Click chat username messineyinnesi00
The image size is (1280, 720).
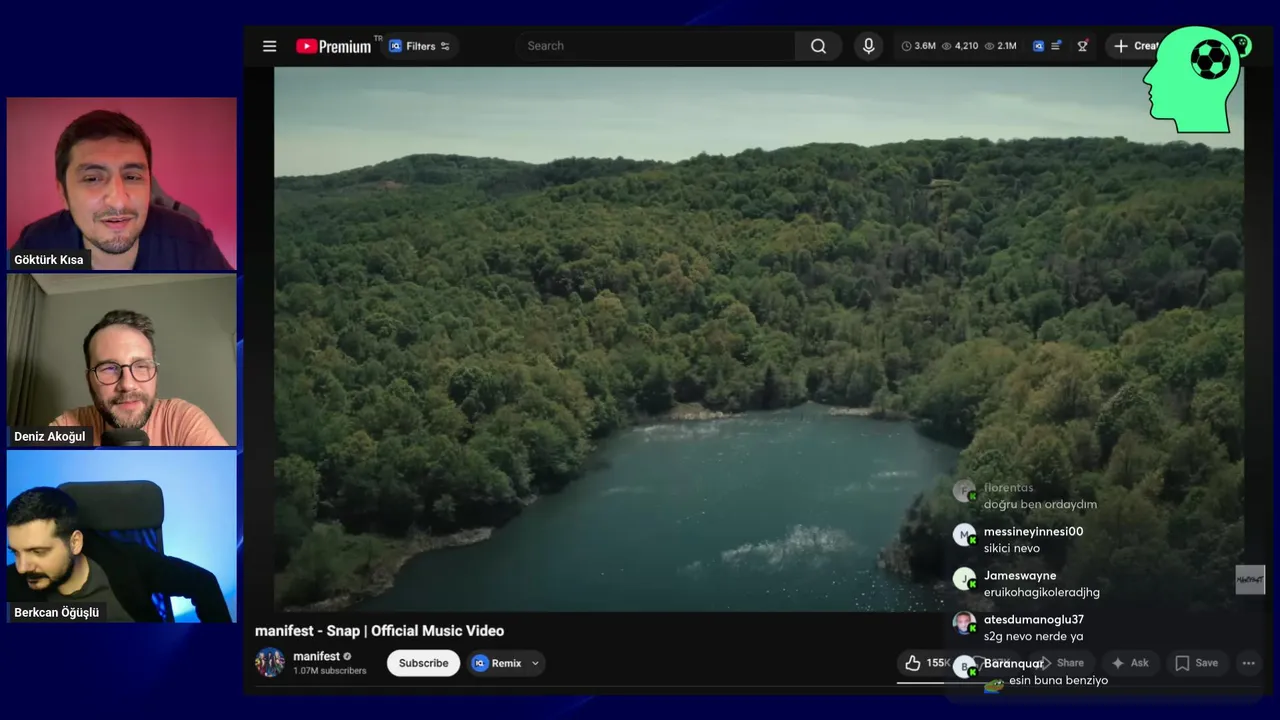(x=1033, y=532)
